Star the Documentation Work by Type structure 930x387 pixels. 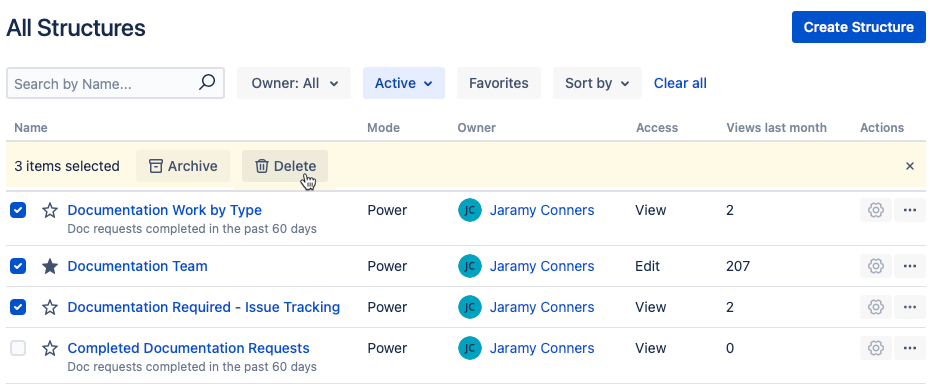pos(50,210)
